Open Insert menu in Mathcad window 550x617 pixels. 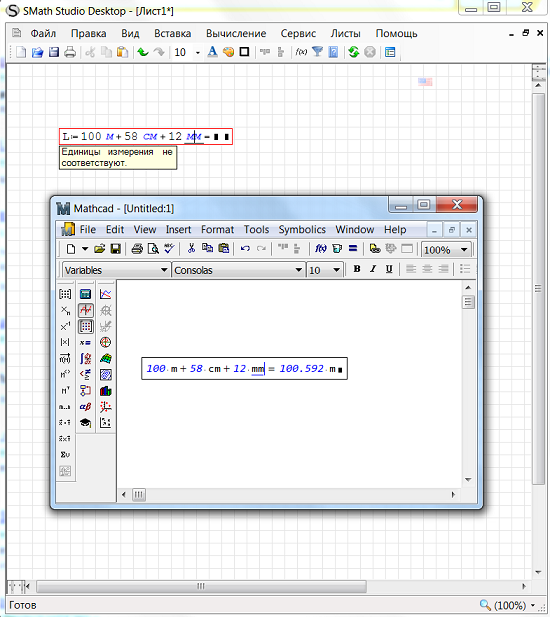click(178, 229)
